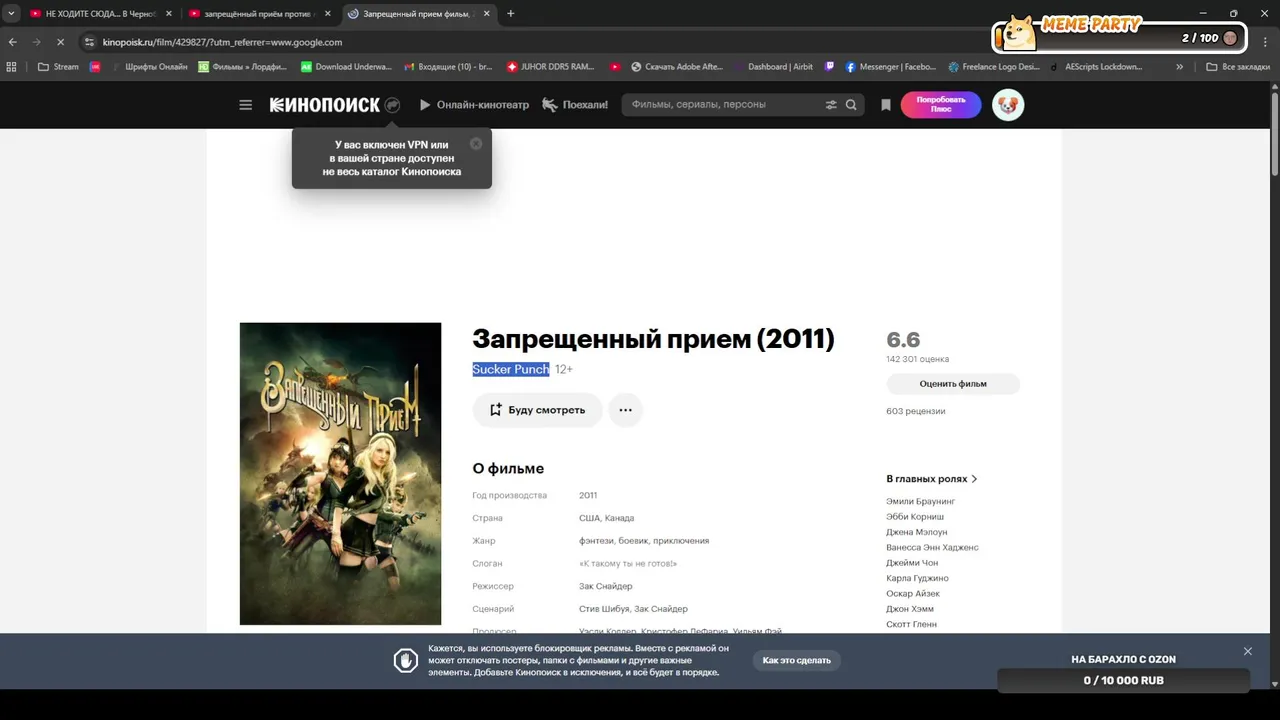
Task: Open the Фильмы » Лордфи bookmark
Action: [x=242, y=67]
